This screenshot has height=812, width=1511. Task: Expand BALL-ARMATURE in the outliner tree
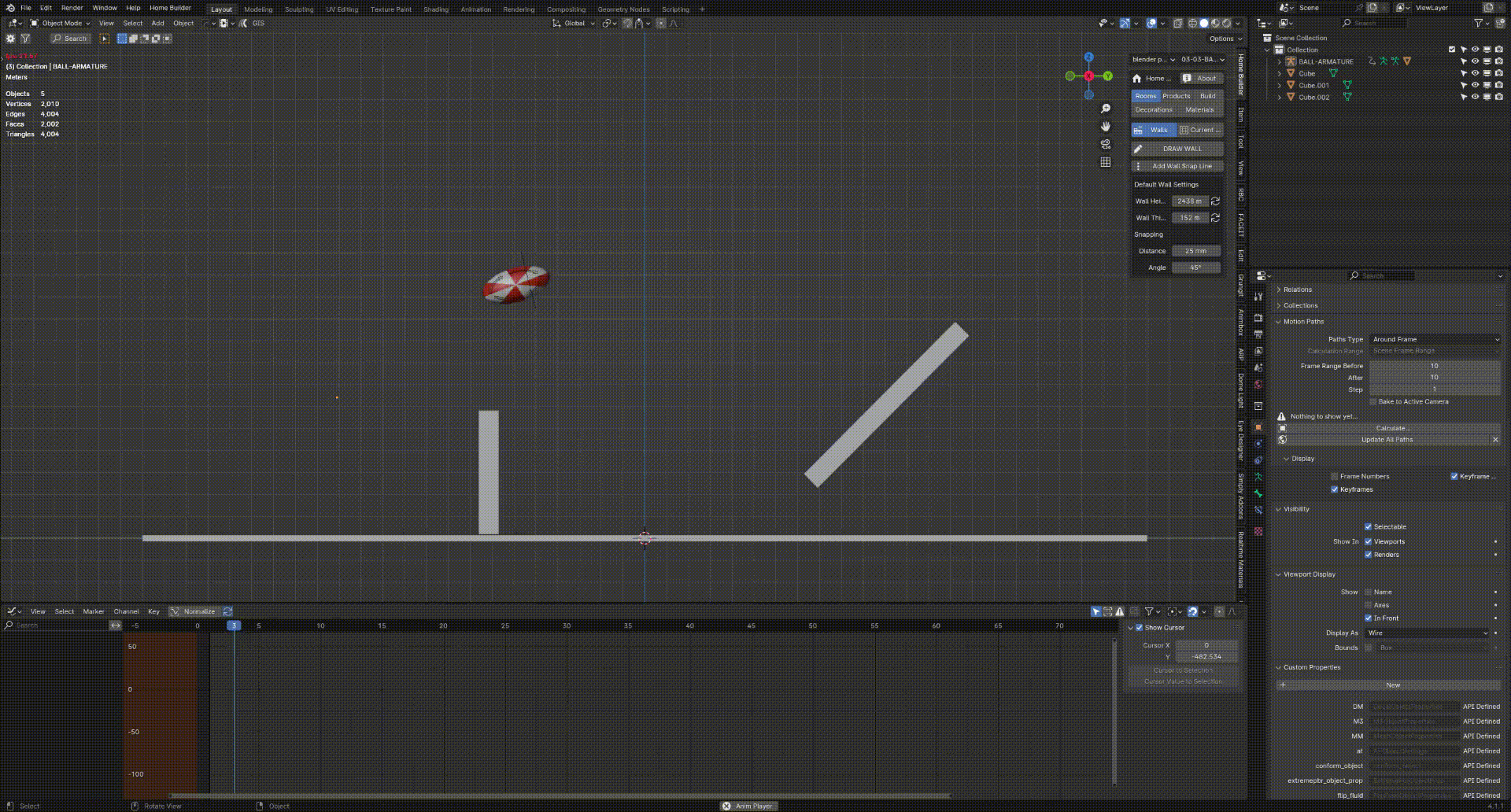pyautogui.click(x=1279, y=61)
